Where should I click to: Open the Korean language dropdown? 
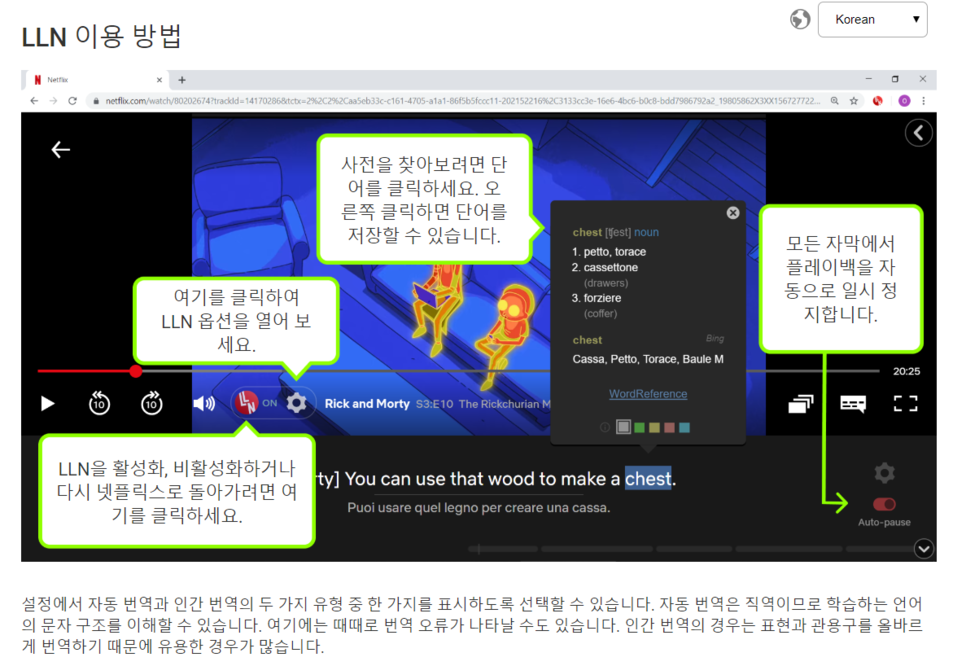pos(872,20)
